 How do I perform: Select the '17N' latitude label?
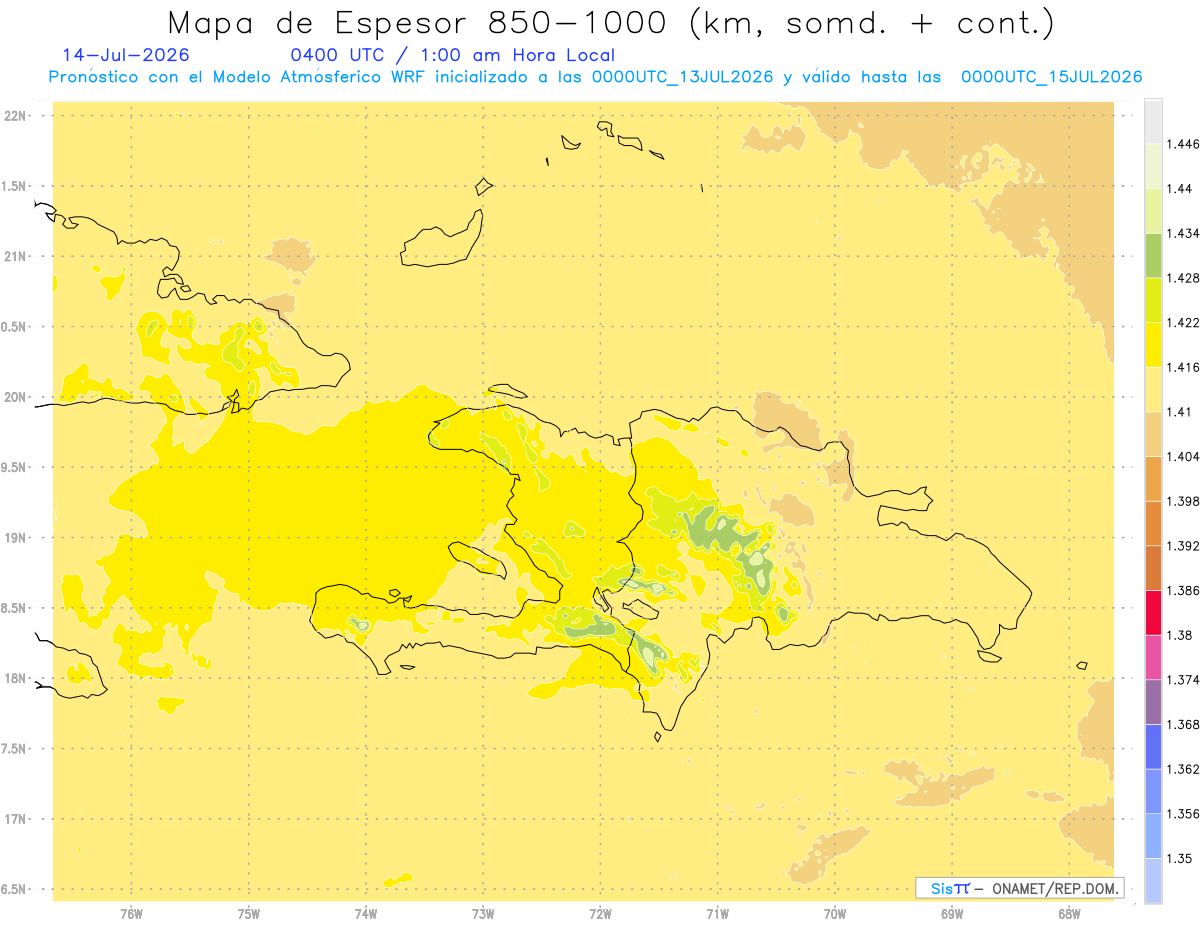(x=15, y=820)
